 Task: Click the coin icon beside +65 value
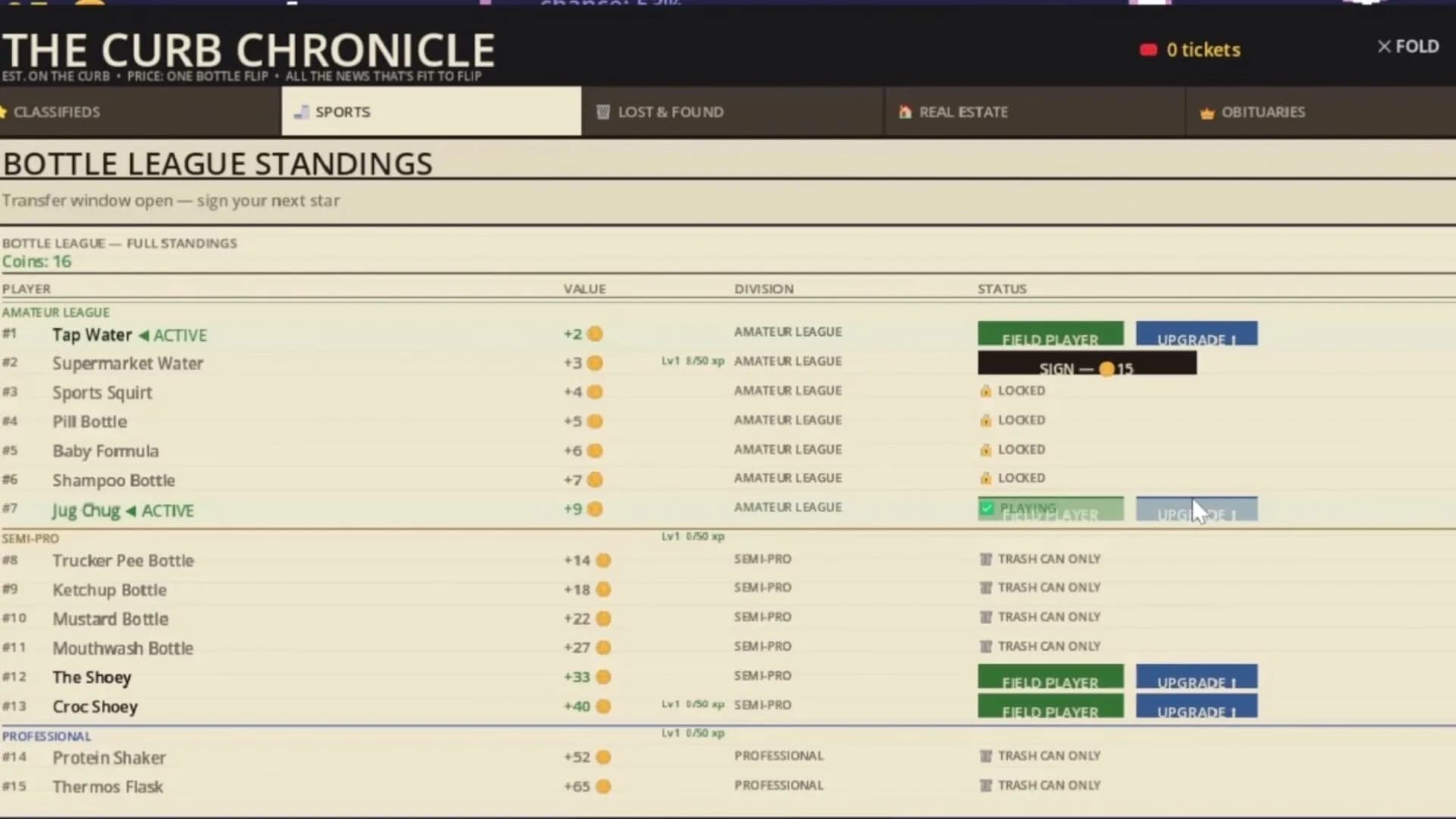pos(604,786)
